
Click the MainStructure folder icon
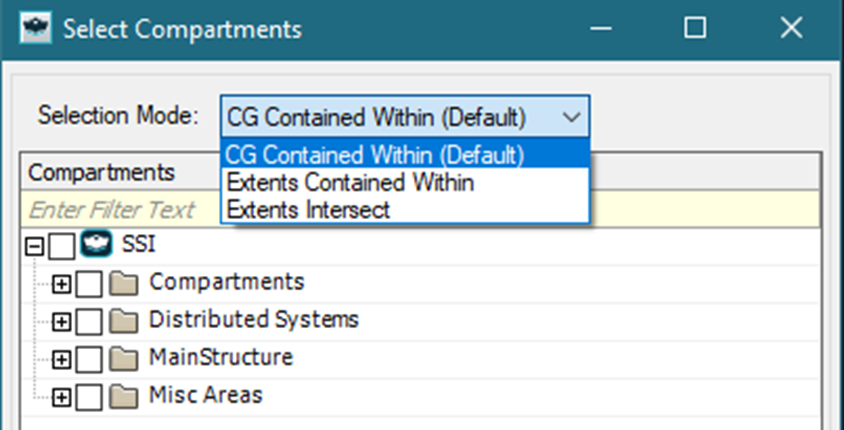point(123,359)
